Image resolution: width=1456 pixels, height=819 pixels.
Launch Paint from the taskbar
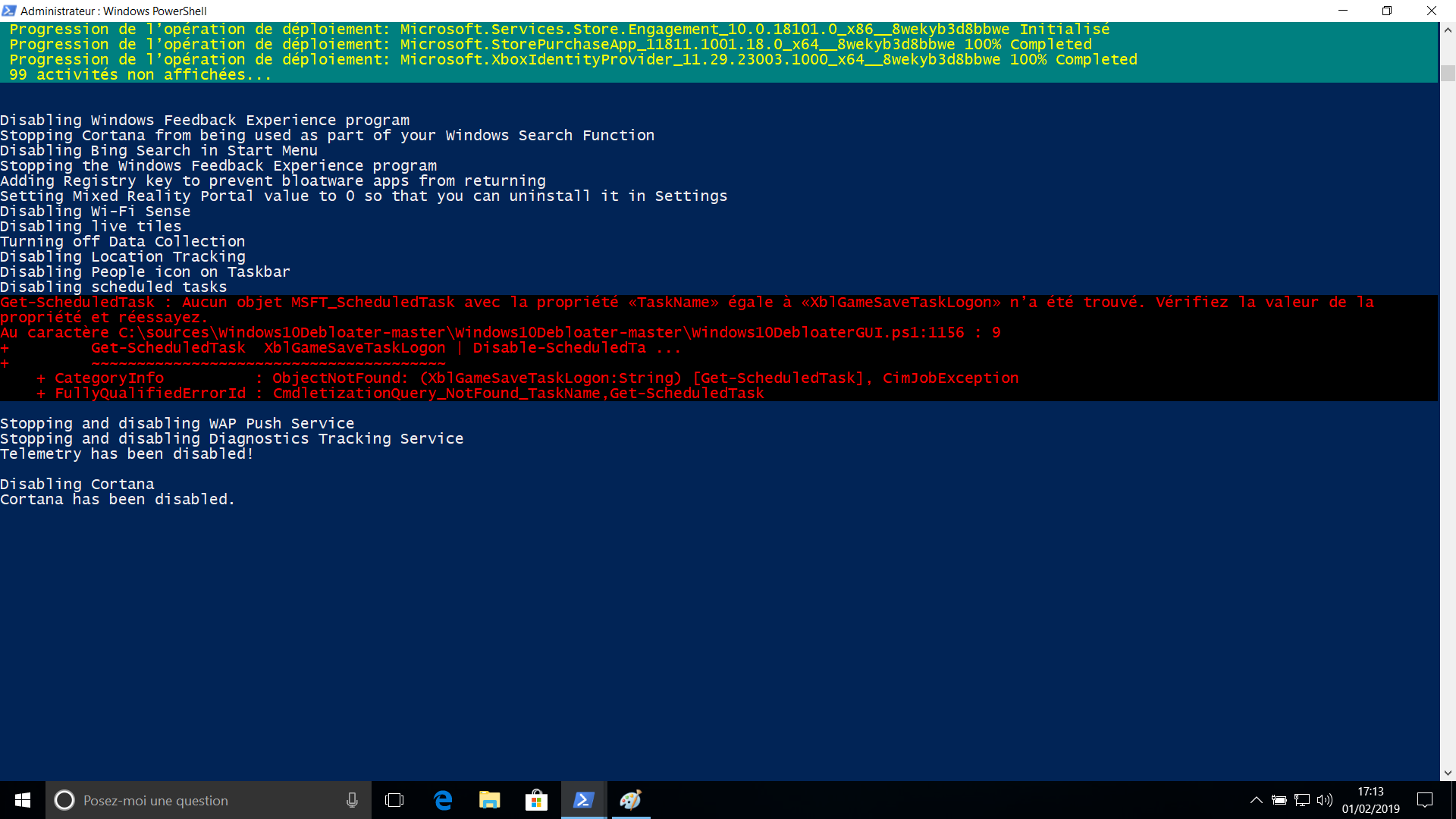[630, 800]
